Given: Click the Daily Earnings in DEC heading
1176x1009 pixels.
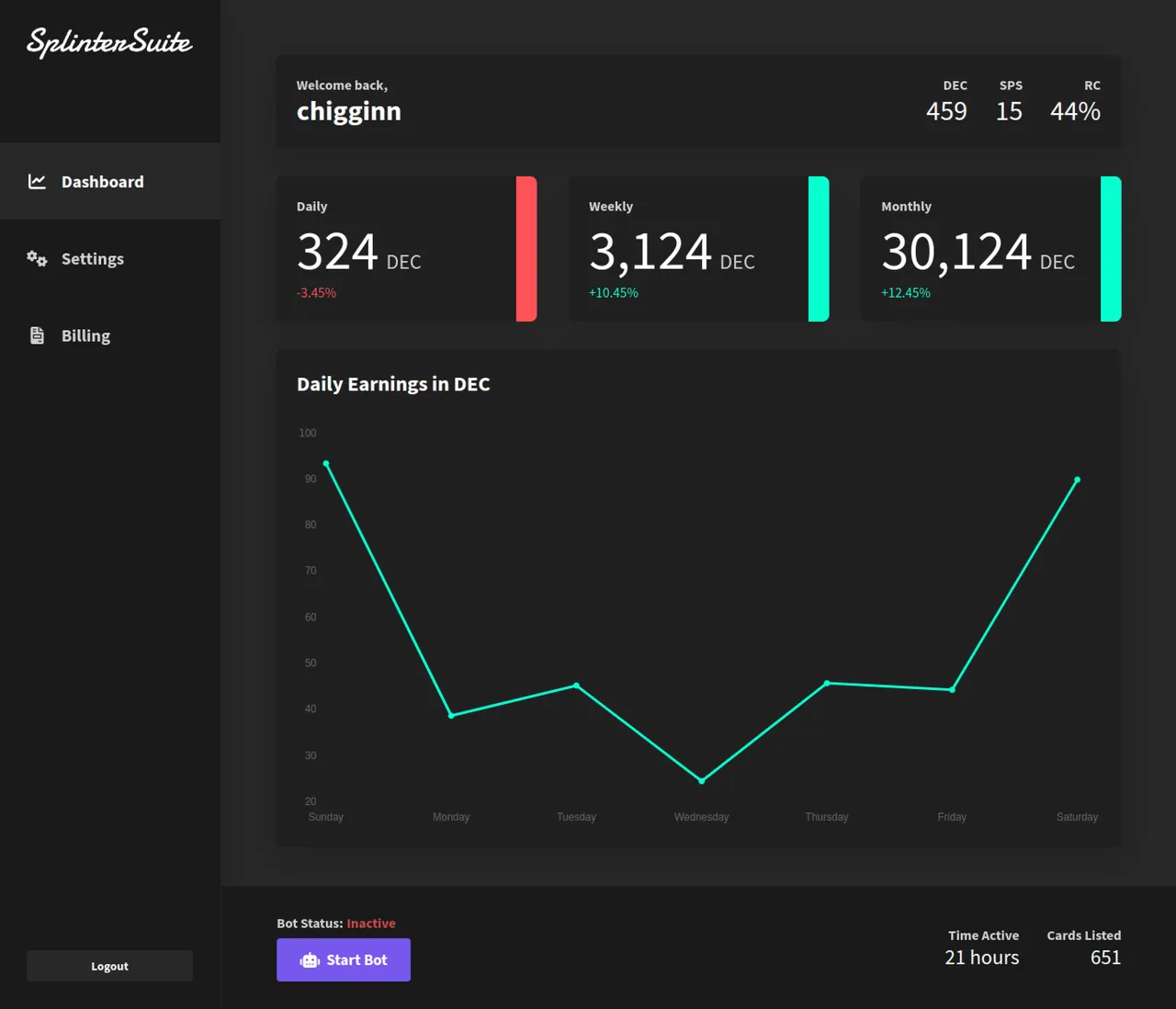Looking at the screenshot, I should (393, 384).
